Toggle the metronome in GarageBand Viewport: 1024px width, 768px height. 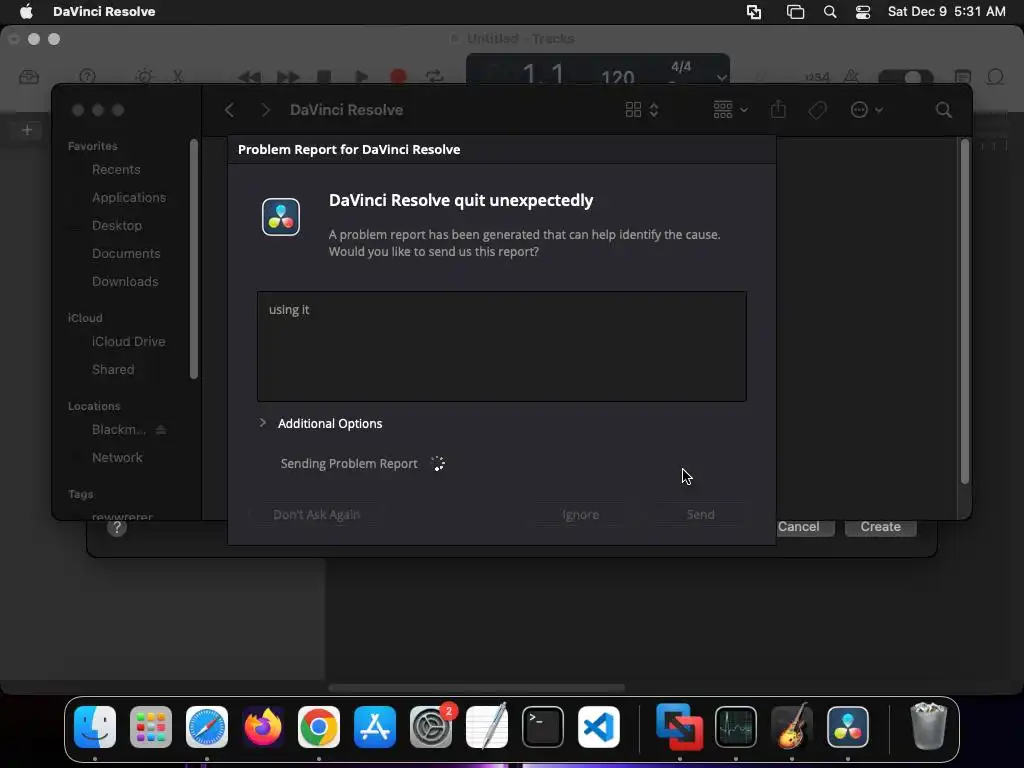click(x=851, y=77)
